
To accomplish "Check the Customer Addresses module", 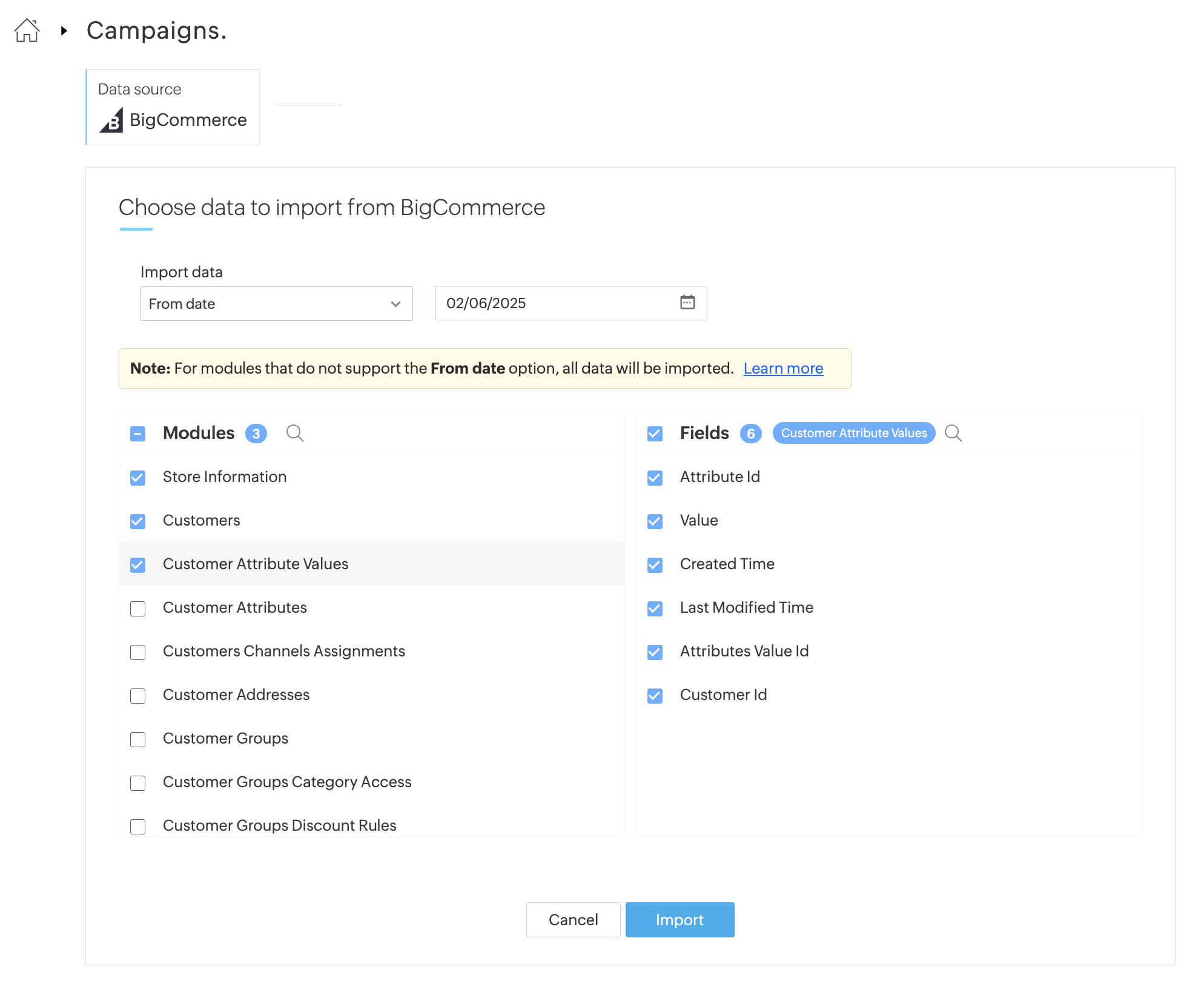I will (x=138, y=696).
